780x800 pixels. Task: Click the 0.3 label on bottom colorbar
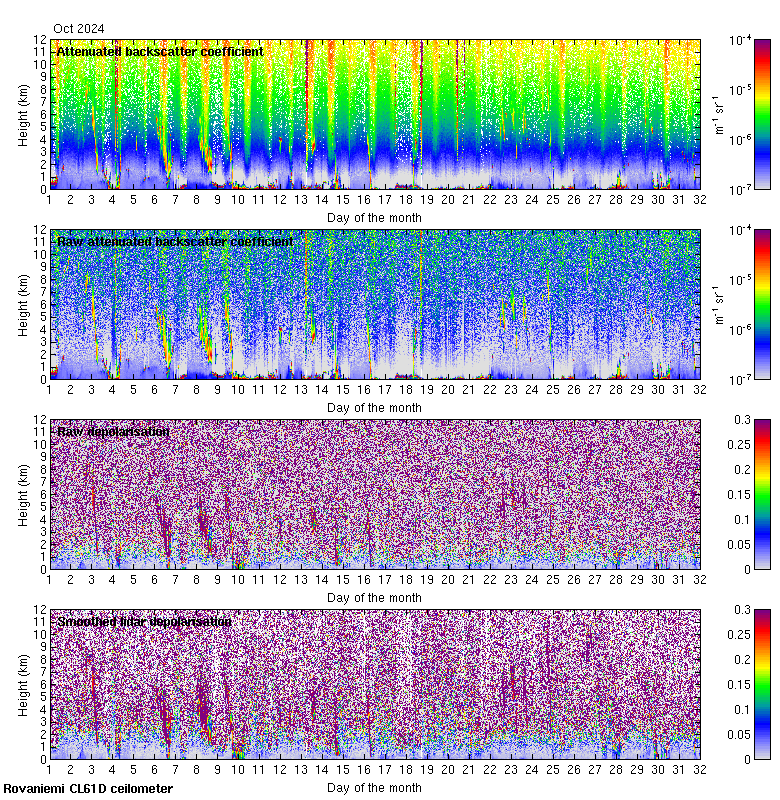point(758,610)
